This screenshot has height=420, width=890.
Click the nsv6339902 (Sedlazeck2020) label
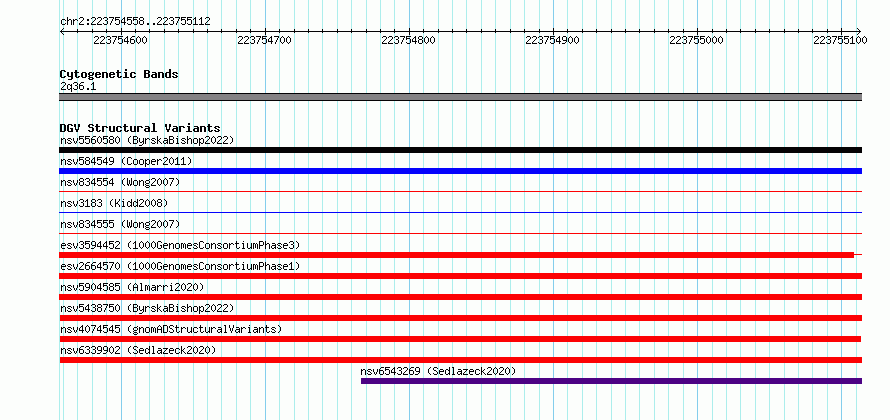[x=138, y=350]
